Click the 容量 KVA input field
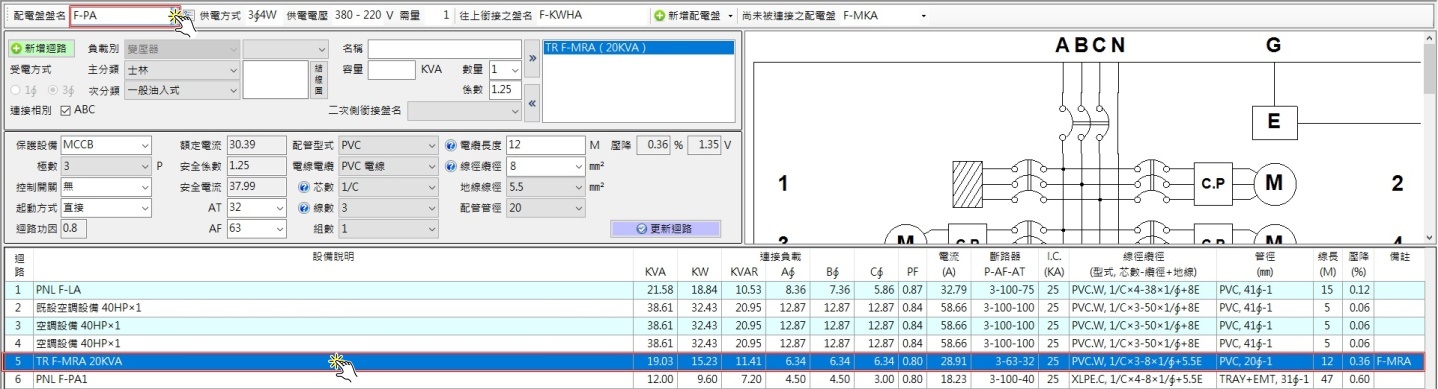 391,70
